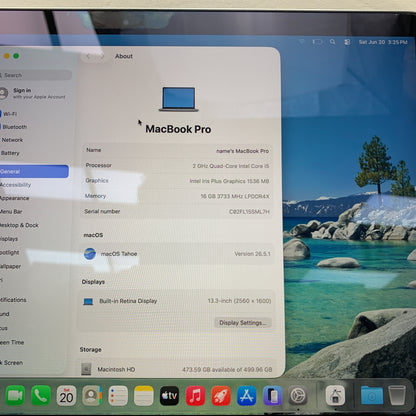Open System Settings icon in Dock
The height and width of the screenshot is (416, 416).
[298, 395]
